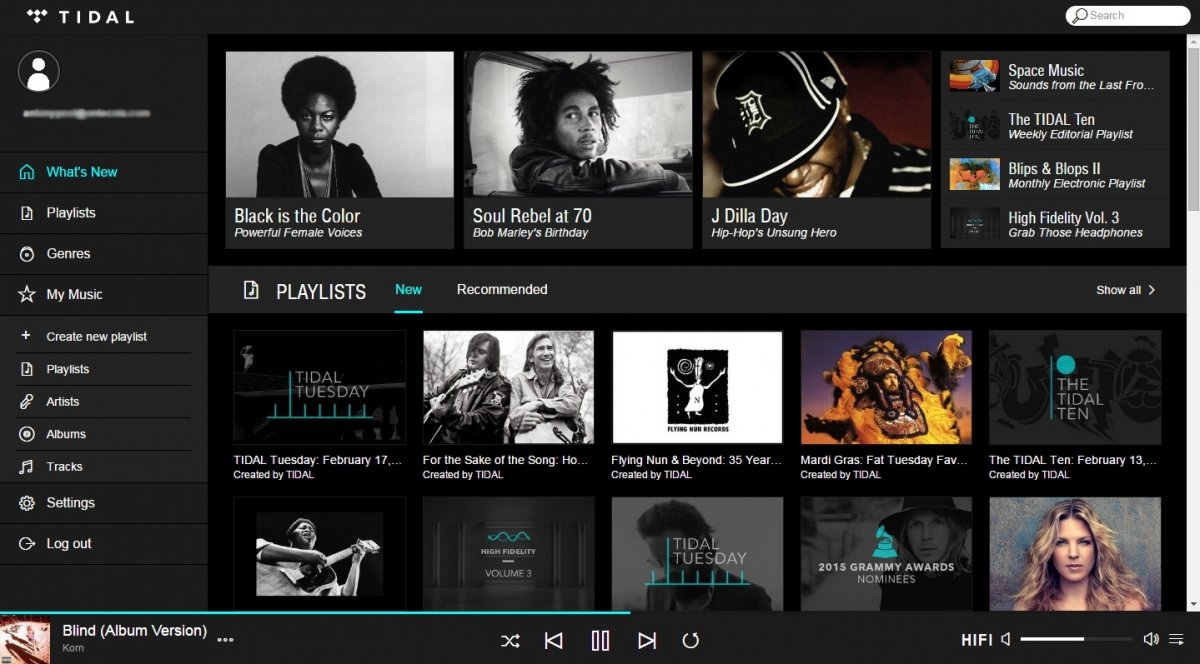Switch to the Recommended playlists tab
The image size is (1200, 664).
tap(502, 290)
